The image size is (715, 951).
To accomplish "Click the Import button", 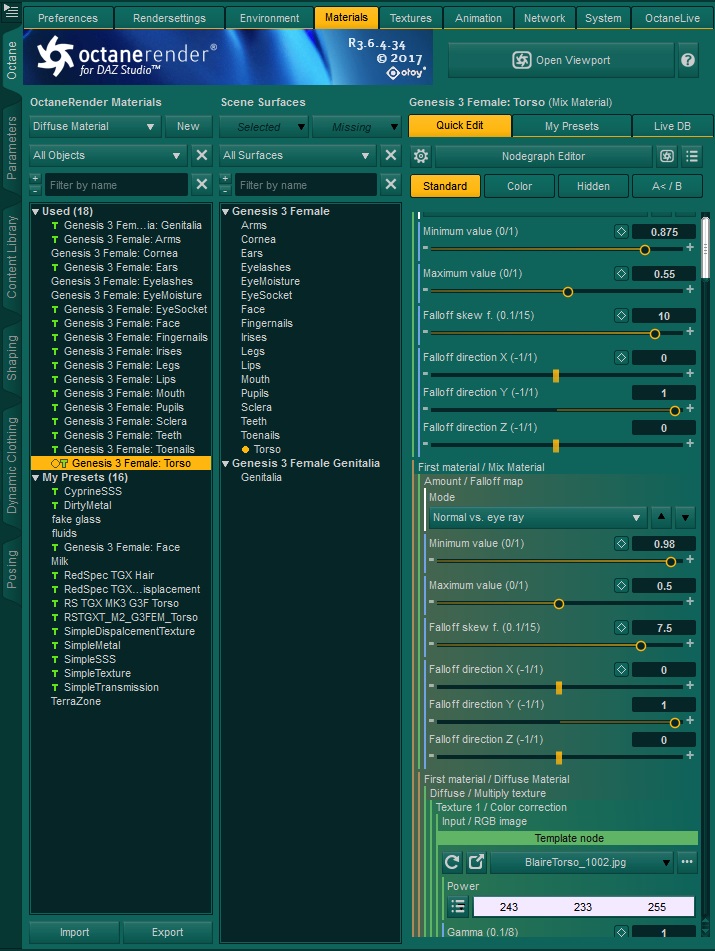I will (75, 932).
